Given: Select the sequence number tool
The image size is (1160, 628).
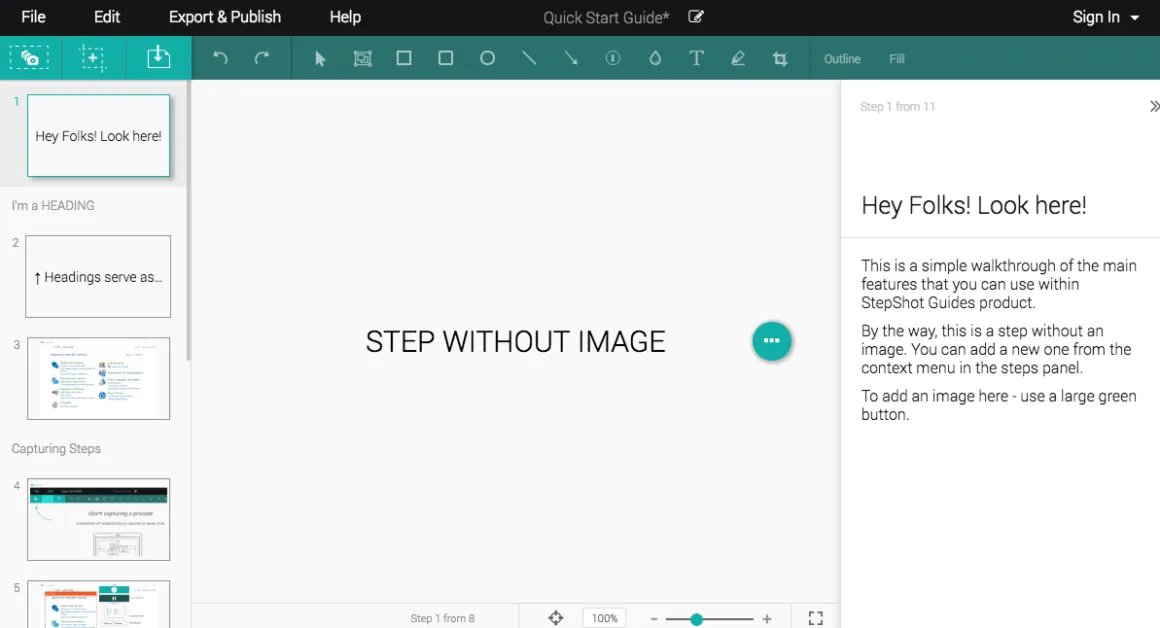Looking at the screenshot, I should point(613,58).
